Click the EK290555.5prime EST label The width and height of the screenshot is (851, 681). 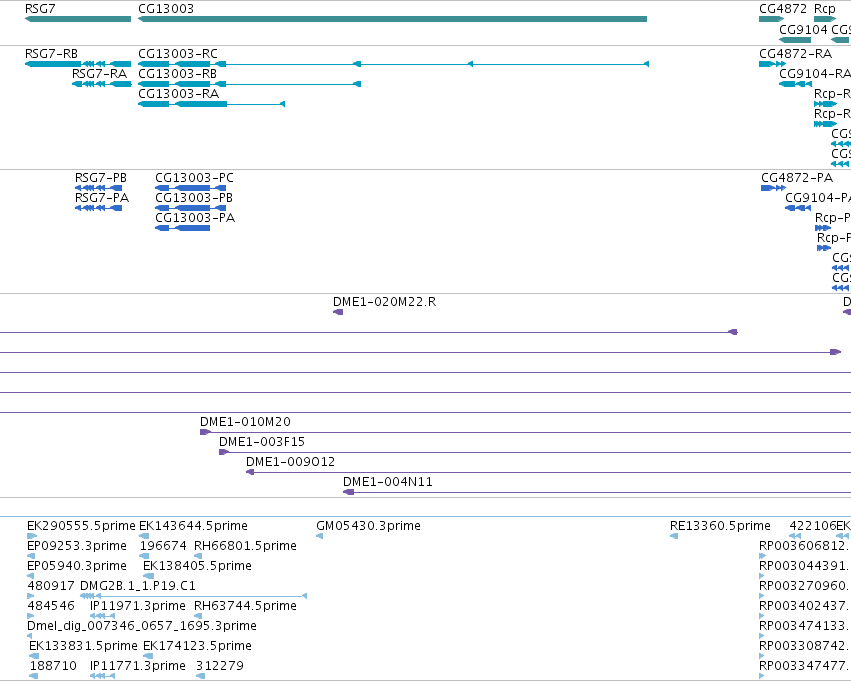click(x=81, y=526)
